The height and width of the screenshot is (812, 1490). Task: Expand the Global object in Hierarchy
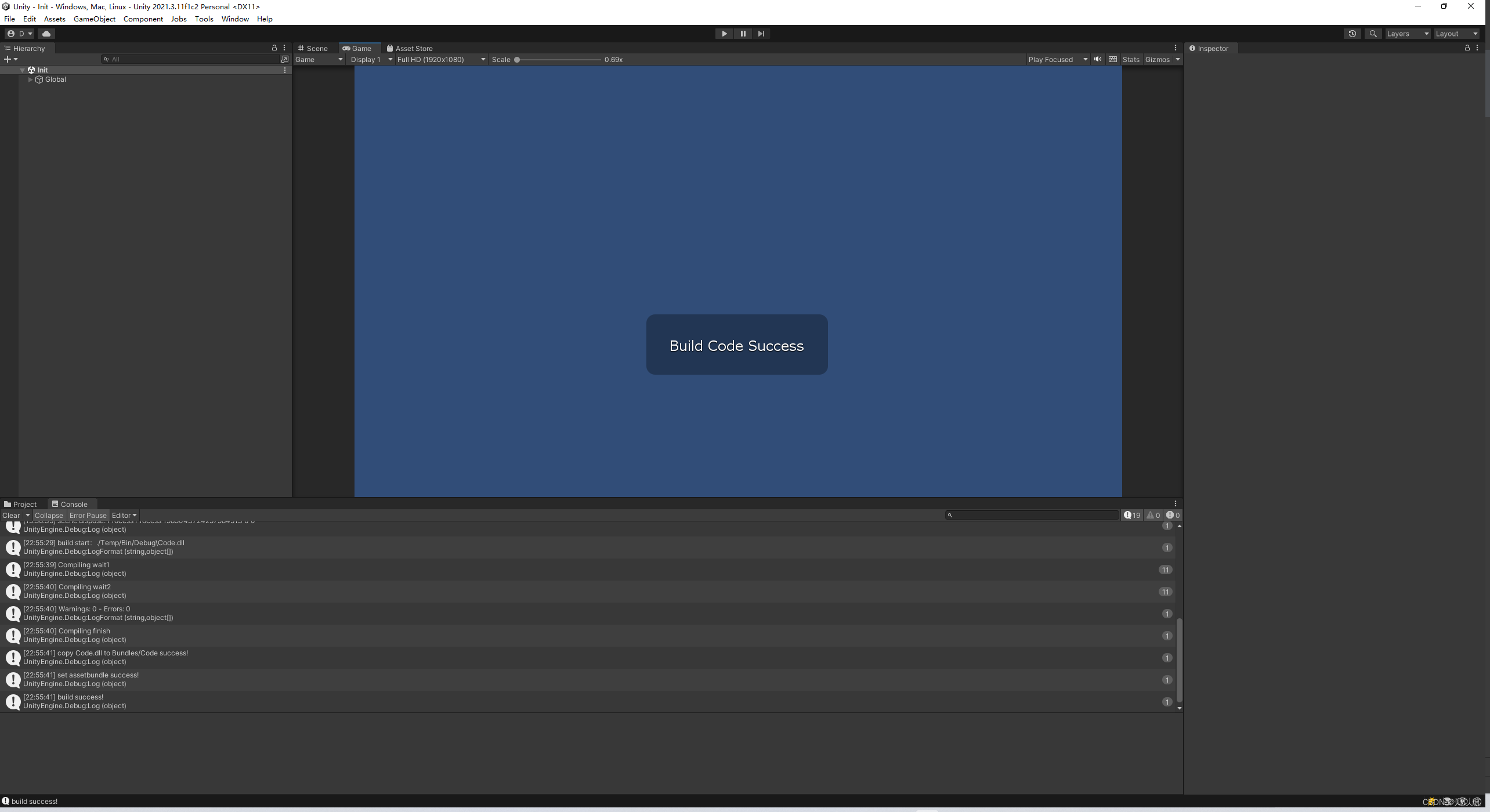pyautogui.click(x=30, y=79)
